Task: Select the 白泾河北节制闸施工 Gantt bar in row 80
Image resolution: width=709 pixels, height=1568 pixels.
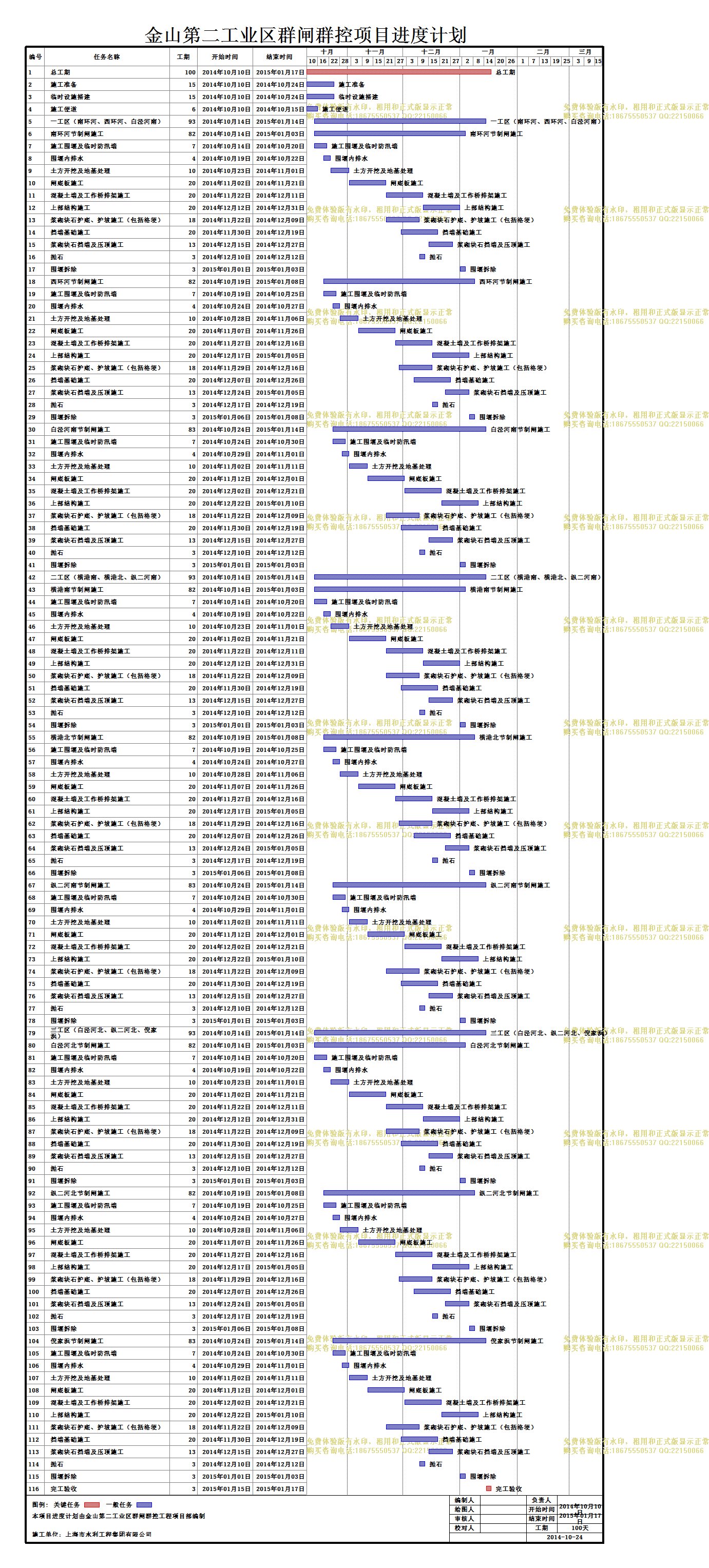Action: (390, 1045)
